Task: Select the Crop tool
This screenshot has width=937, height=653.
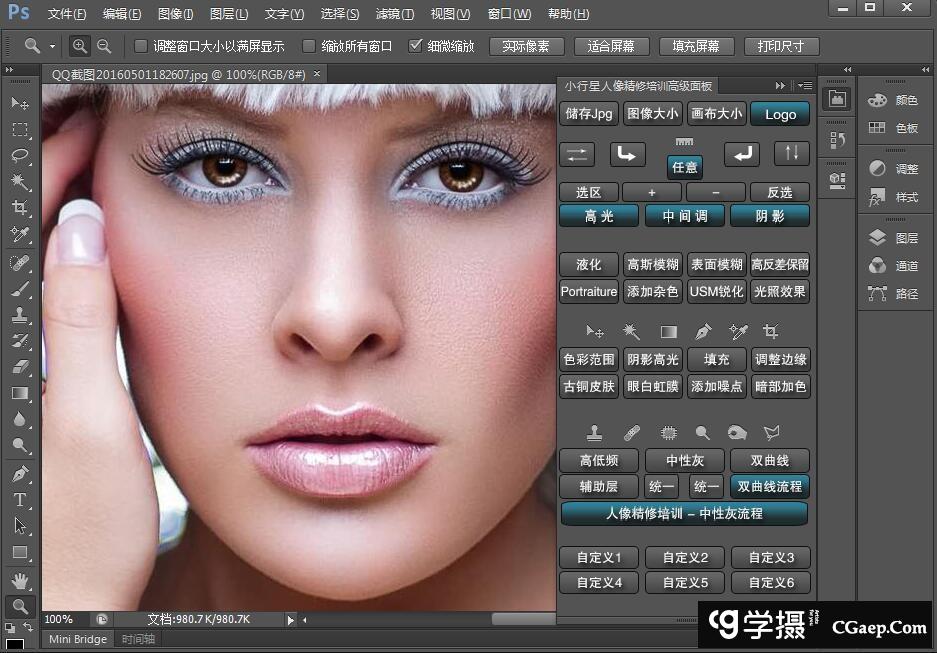Action: tap(19, 208)
